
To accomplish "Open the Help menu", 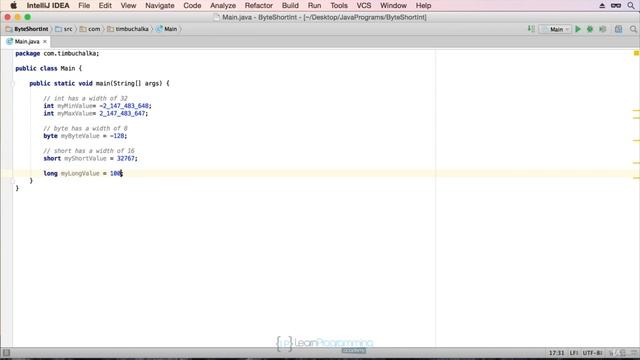I will pos(423,6).
